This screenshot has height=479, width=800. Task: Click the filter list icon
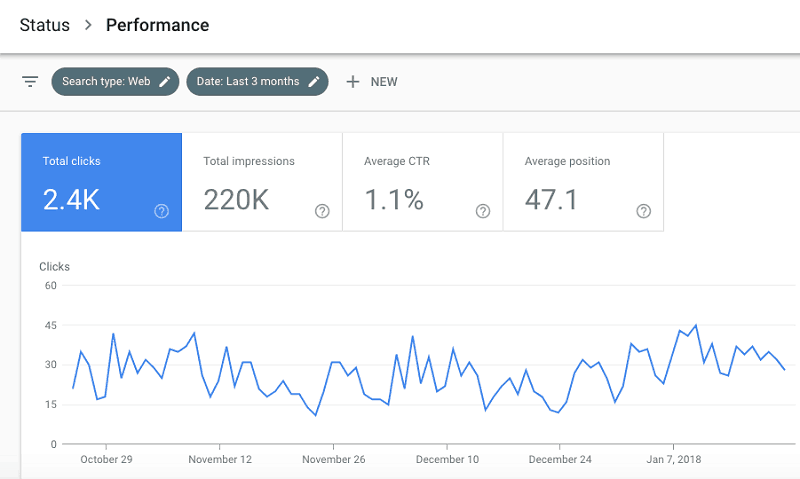coord(30,82)
